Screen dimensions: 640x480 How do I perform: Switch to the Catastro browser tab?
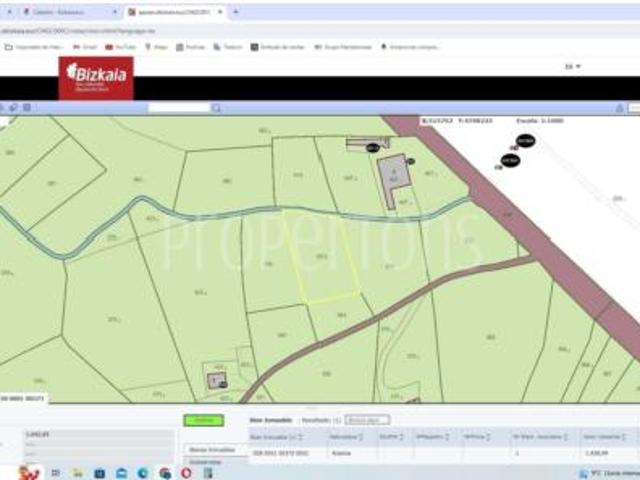coord(69,12)
